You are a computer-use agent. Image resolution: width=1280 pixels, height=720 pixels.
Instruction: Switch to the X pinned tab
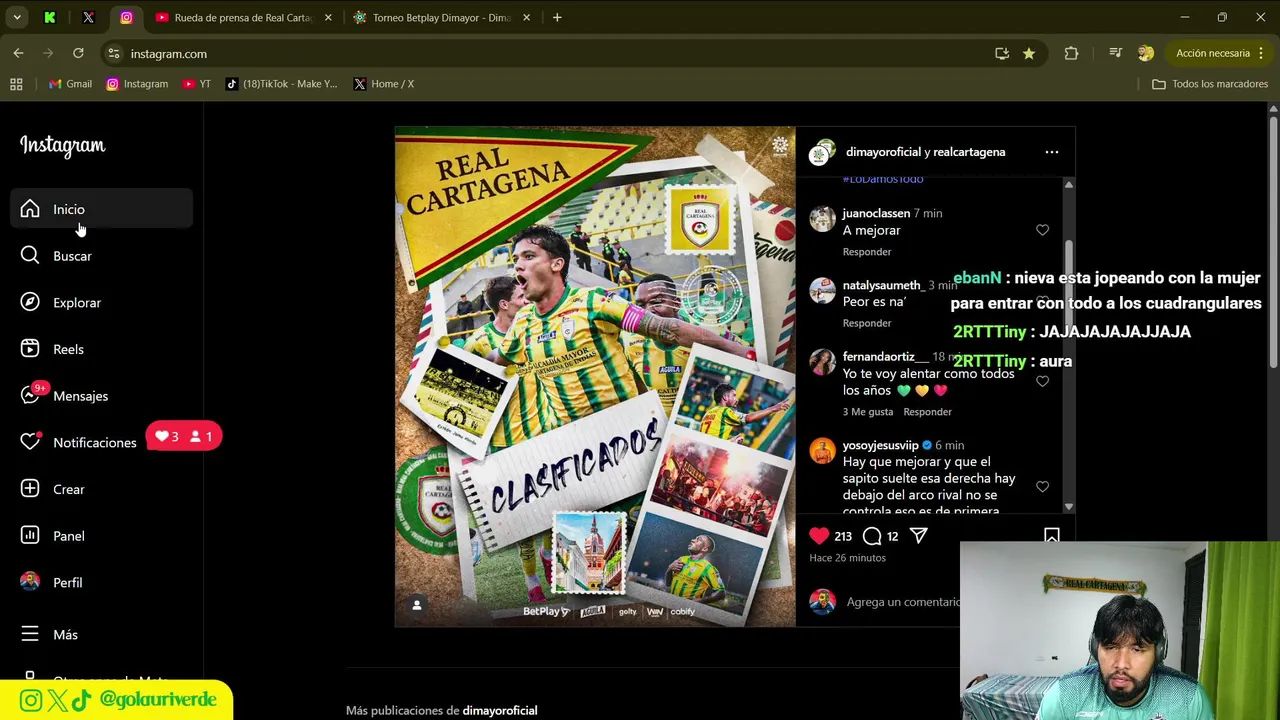point(88,17)
